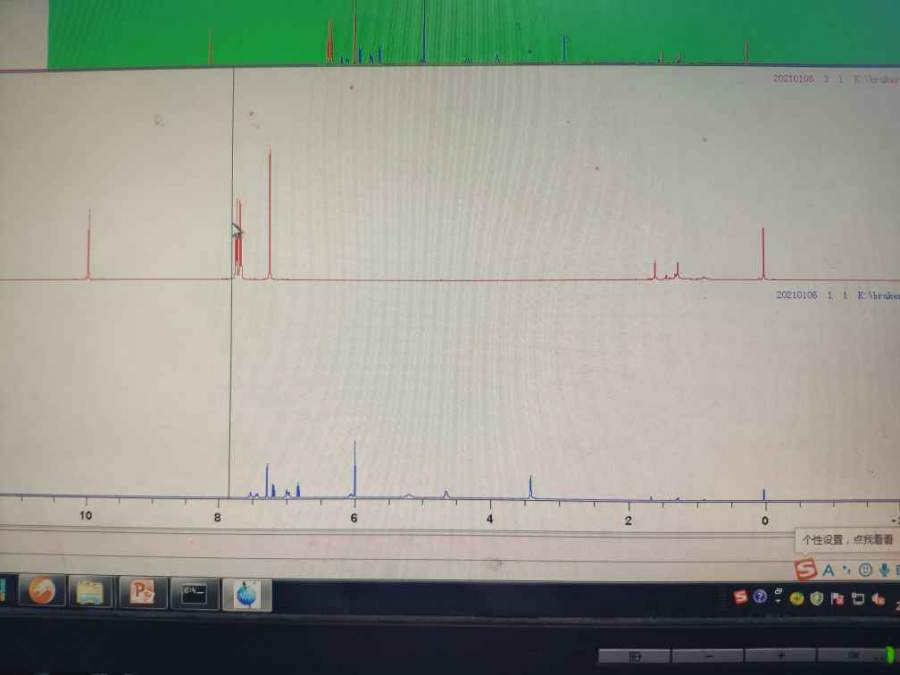Open the file explorer taskbar icon
This screenshot has height=675, width=900.
pos(90,592)
